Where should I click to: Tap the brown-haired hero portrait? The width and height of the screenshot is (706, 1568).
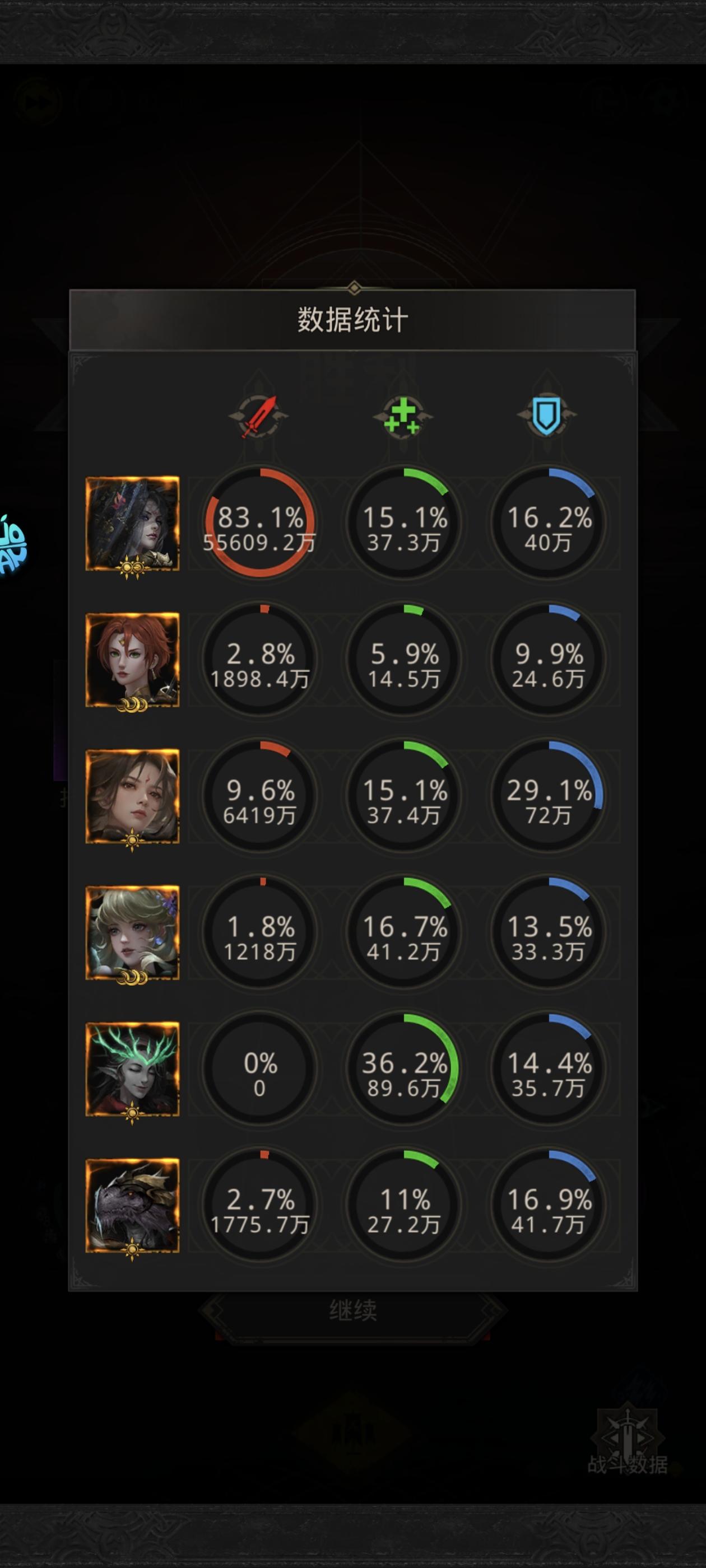tap(132, 797)
